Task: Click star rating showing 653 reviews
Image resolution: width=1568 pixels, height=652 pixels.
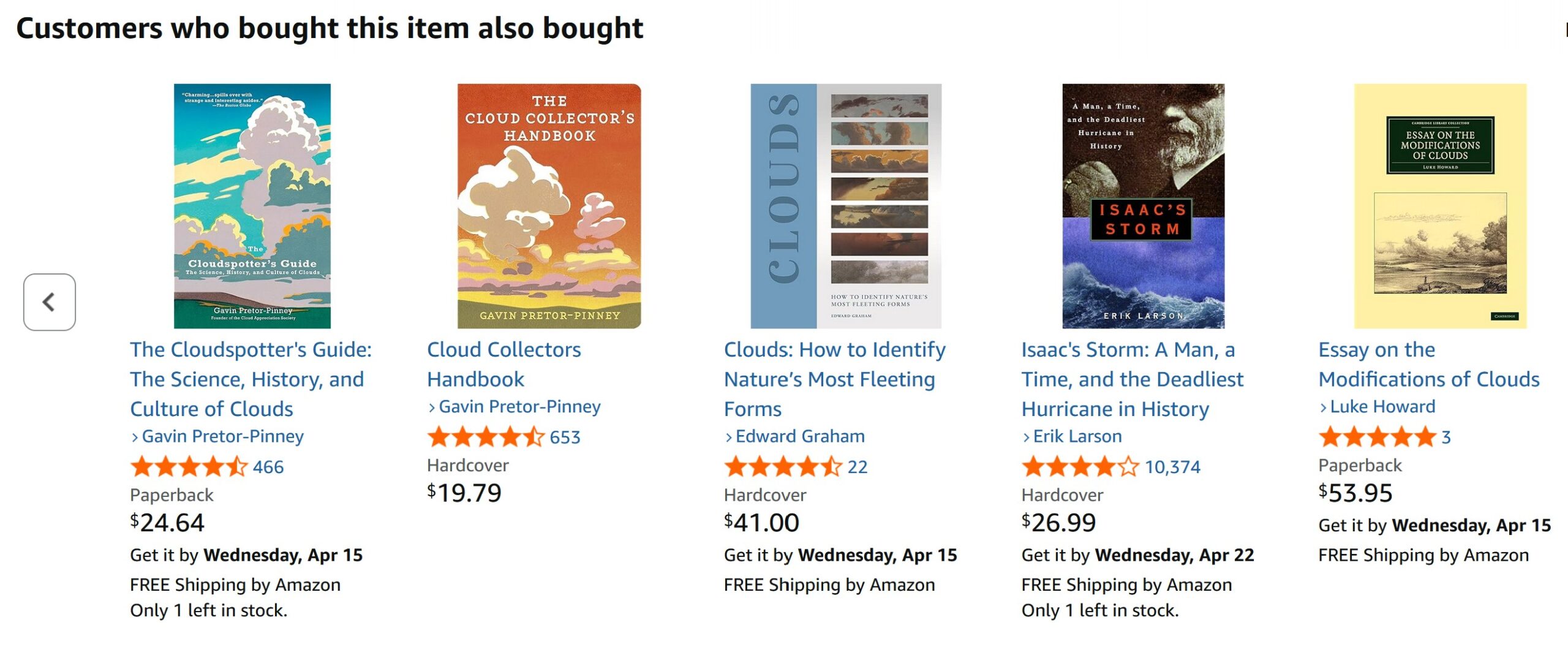Action: (486, 438)
